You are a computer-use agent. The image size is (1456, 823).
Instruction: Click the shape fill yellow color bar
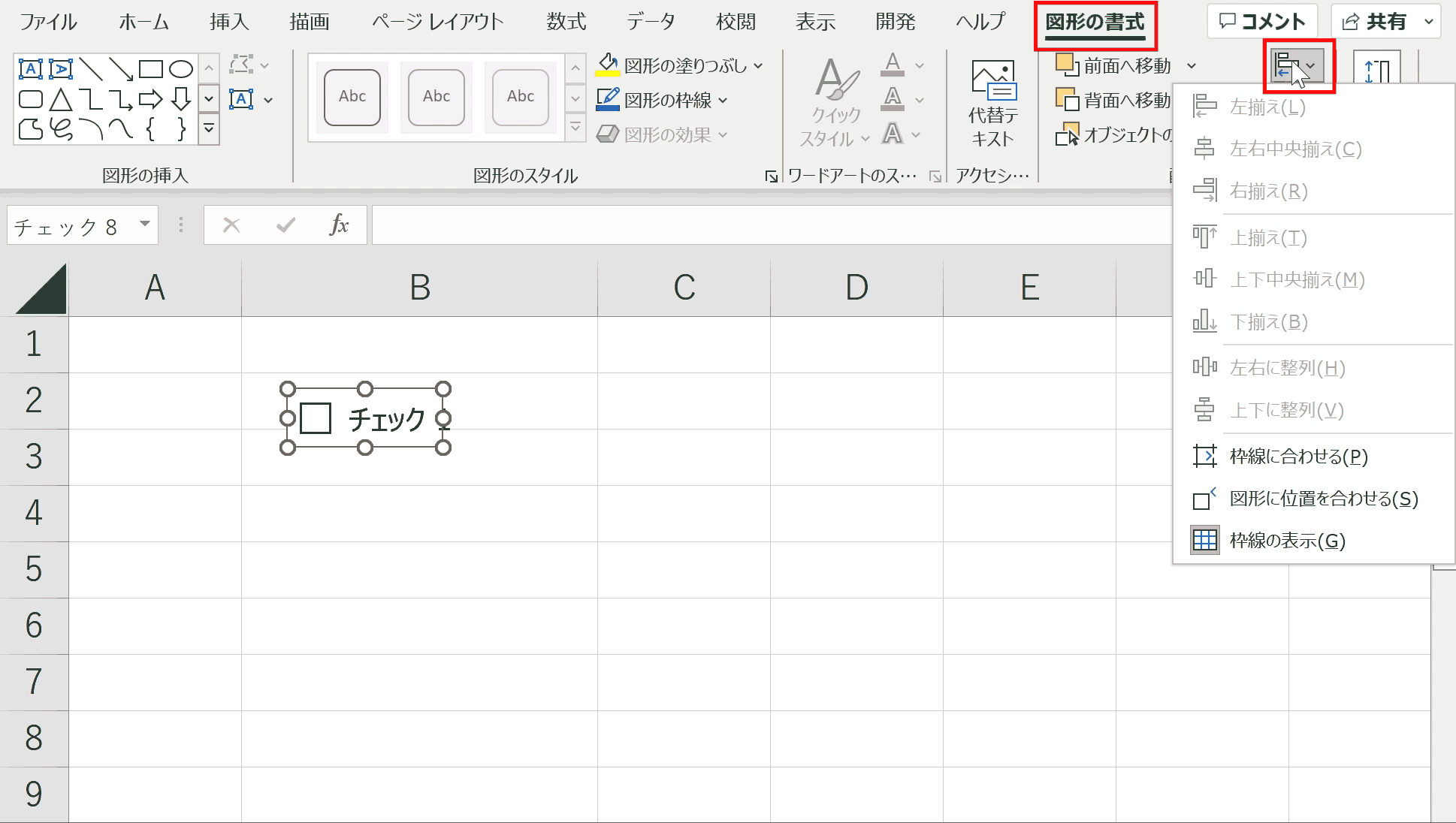(x=607, y=74)
